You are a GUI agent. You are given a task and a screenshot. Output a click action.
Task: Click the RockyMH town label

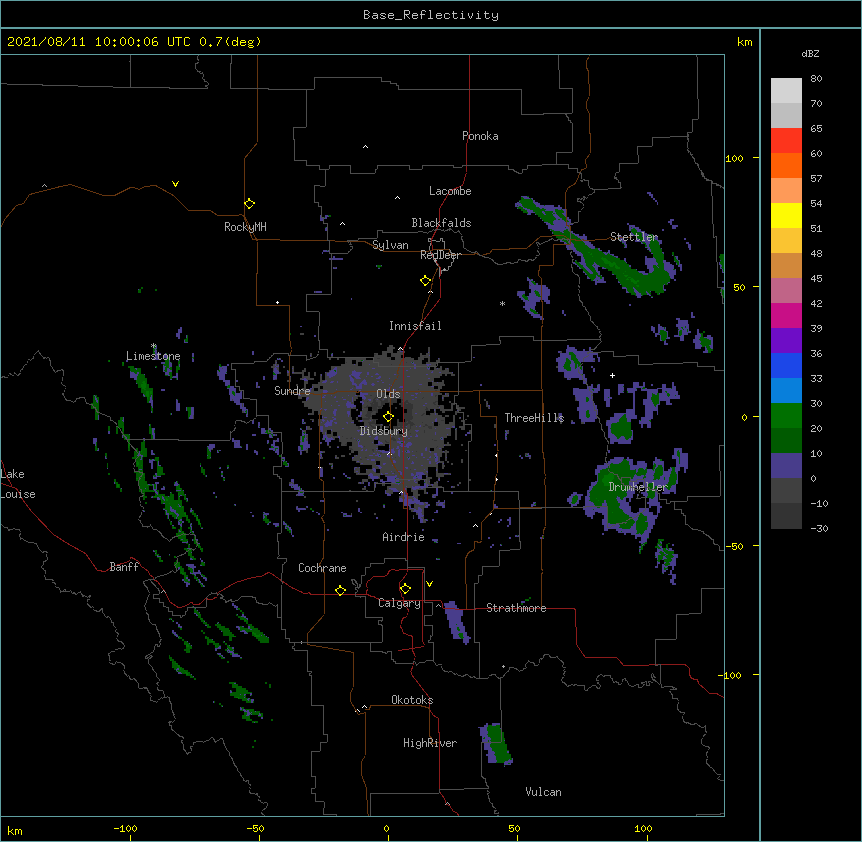click(245, 227)
